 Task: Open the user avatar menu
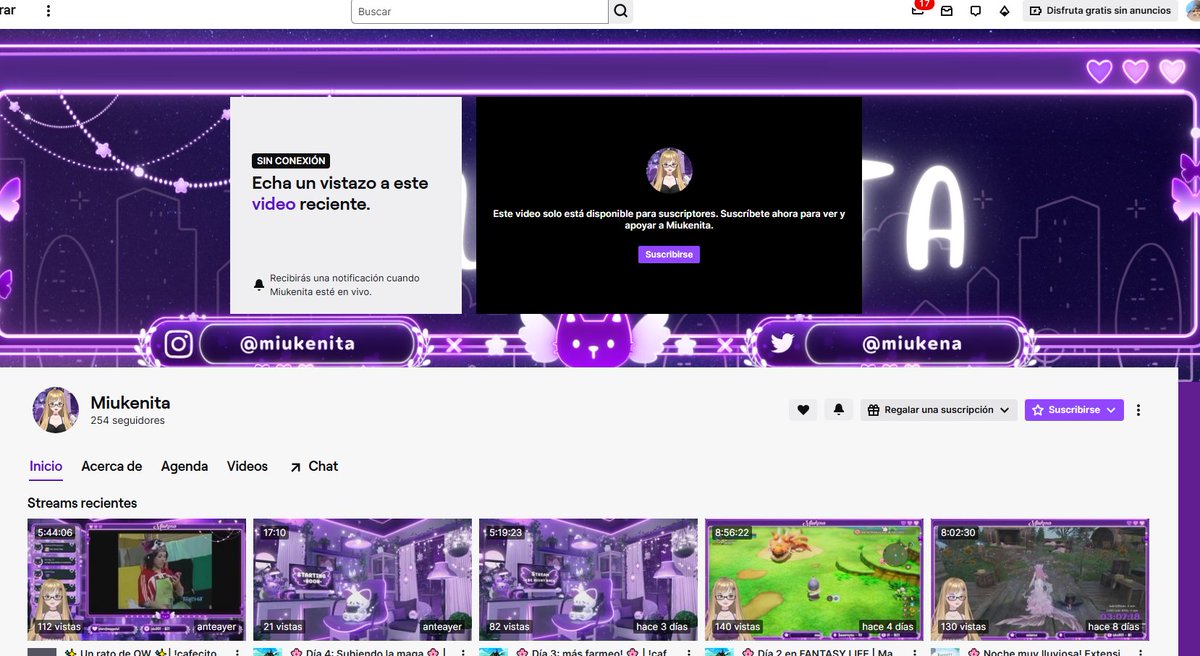point(1192,11)
